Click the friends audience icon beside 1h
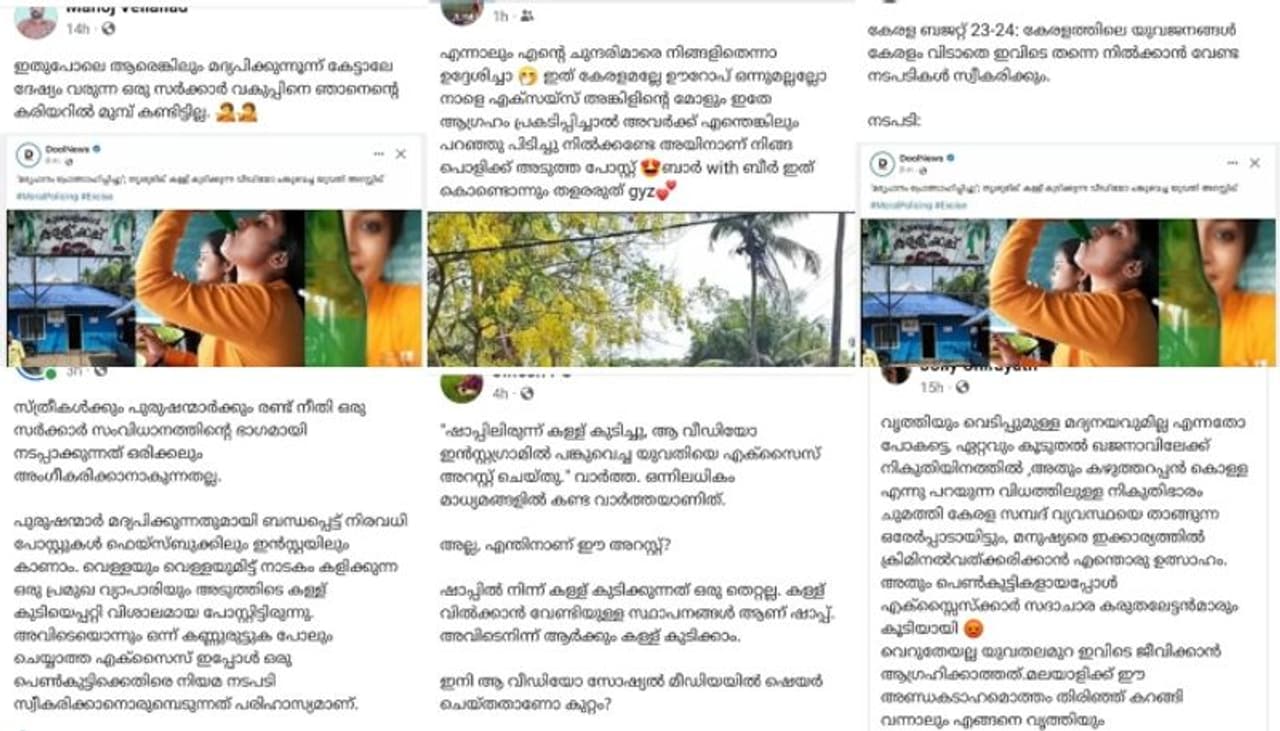Screen dimensions: 1280x731 coord(527,16)
